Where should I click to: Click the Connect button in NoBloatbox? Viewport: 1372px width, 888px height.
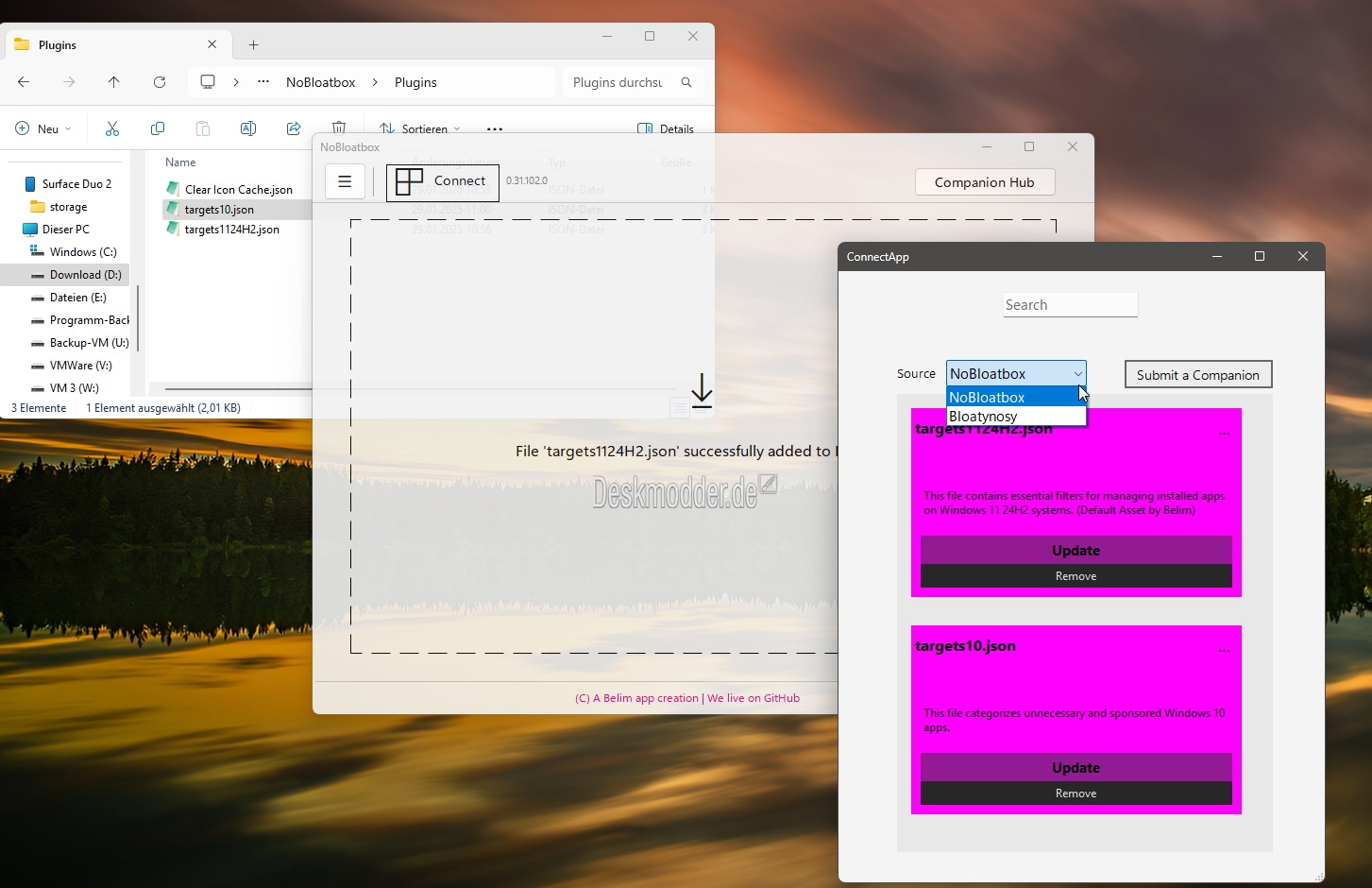click(442, 181)
